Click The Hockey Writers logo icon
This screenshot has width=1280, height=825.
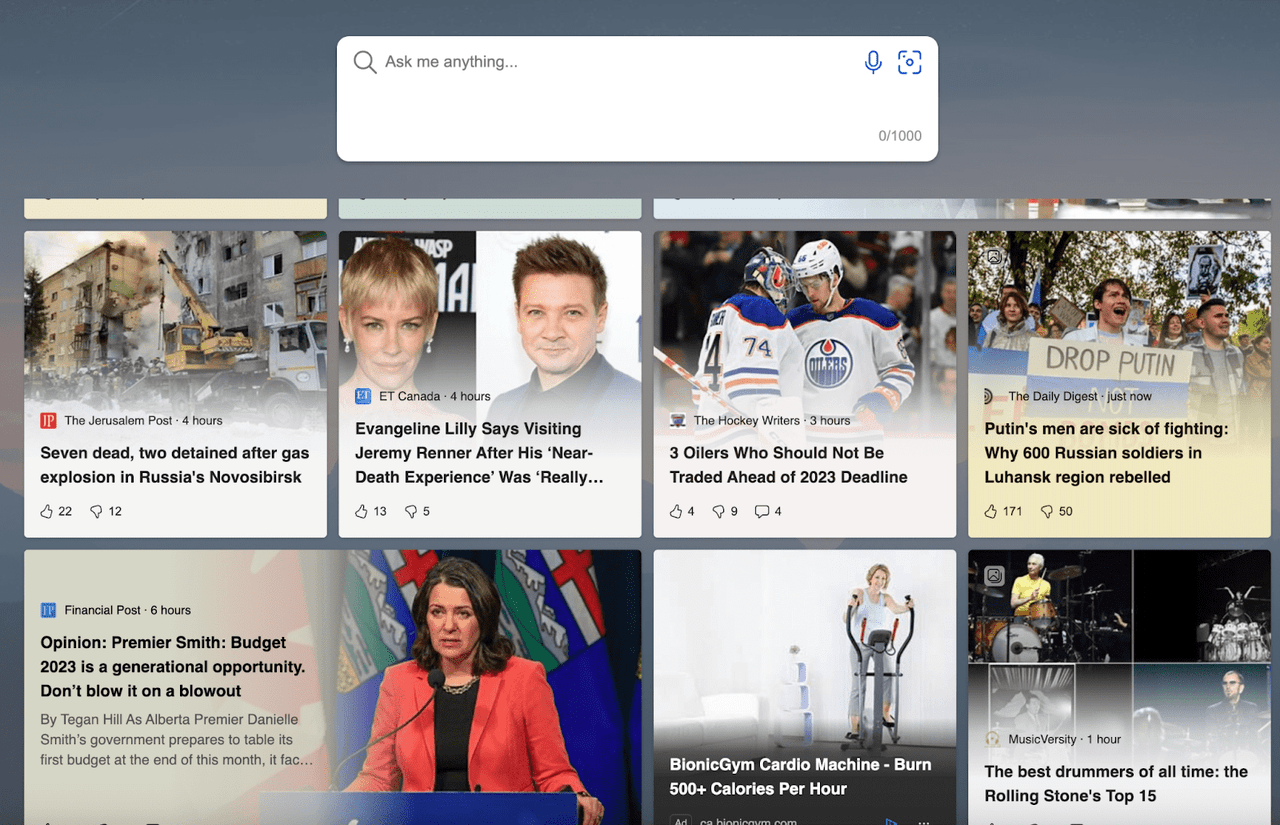pyautogui.click(x=677, y=421)
